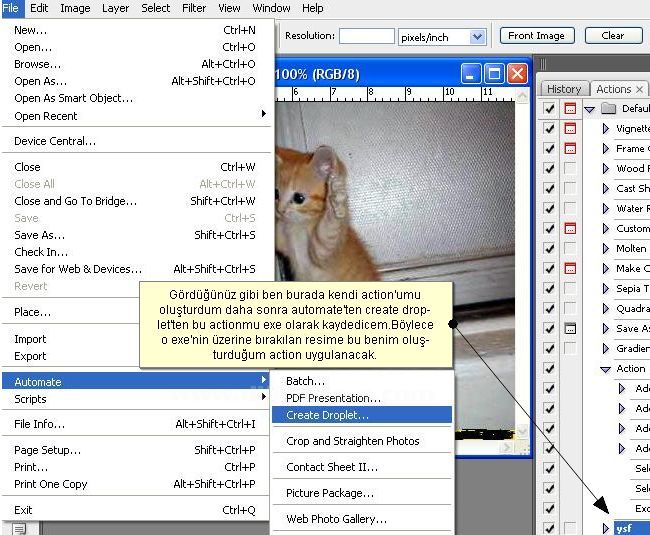Open the Edit menu
Image resolution: width=650 pixels, height=535 pixels.
[x=39, y=8]
